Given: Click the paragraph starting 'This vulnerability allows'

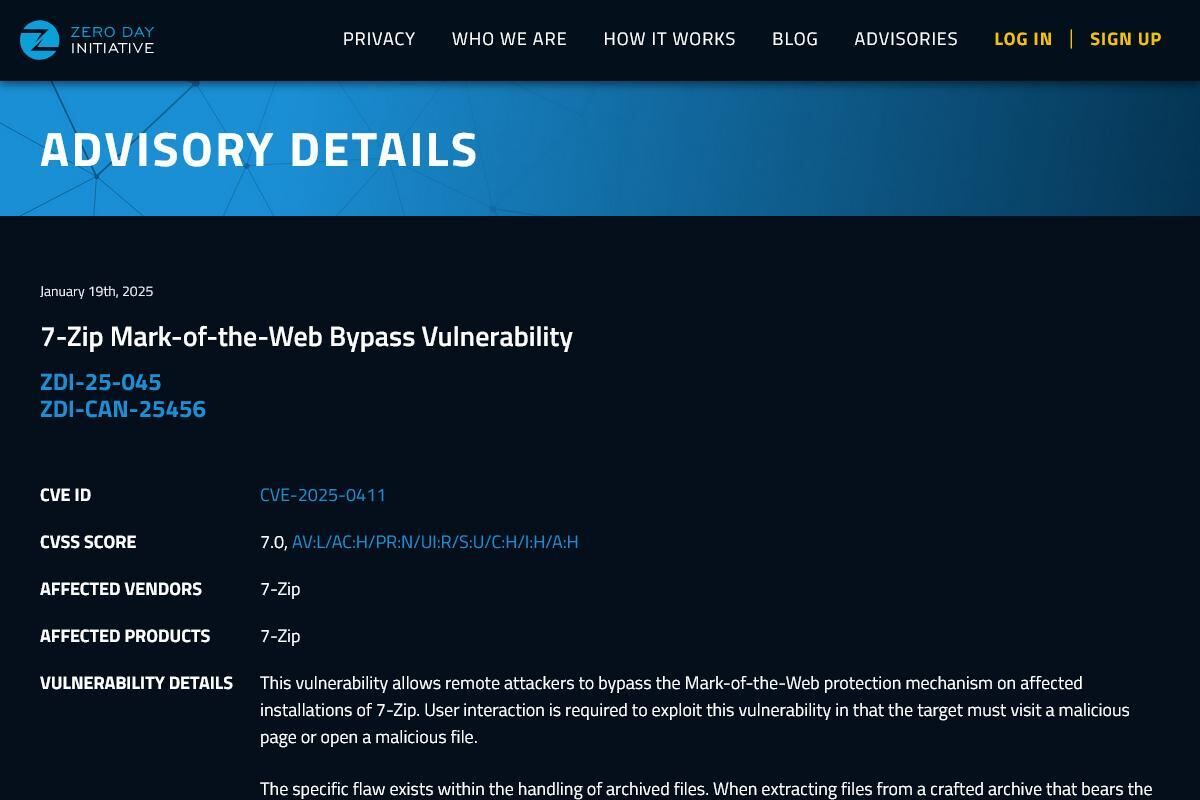Looking at the screenshot, I should (695, 710).
